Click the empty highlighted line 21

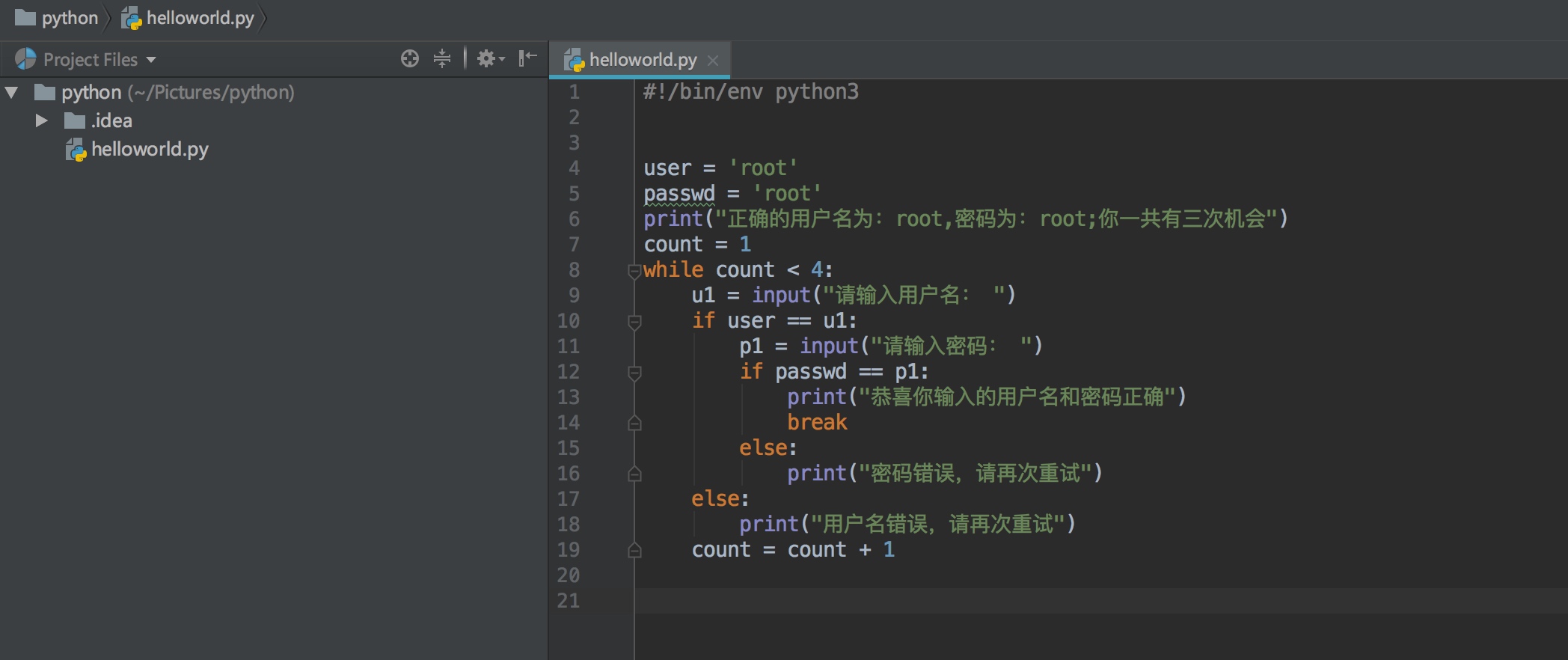(1101, 601)
